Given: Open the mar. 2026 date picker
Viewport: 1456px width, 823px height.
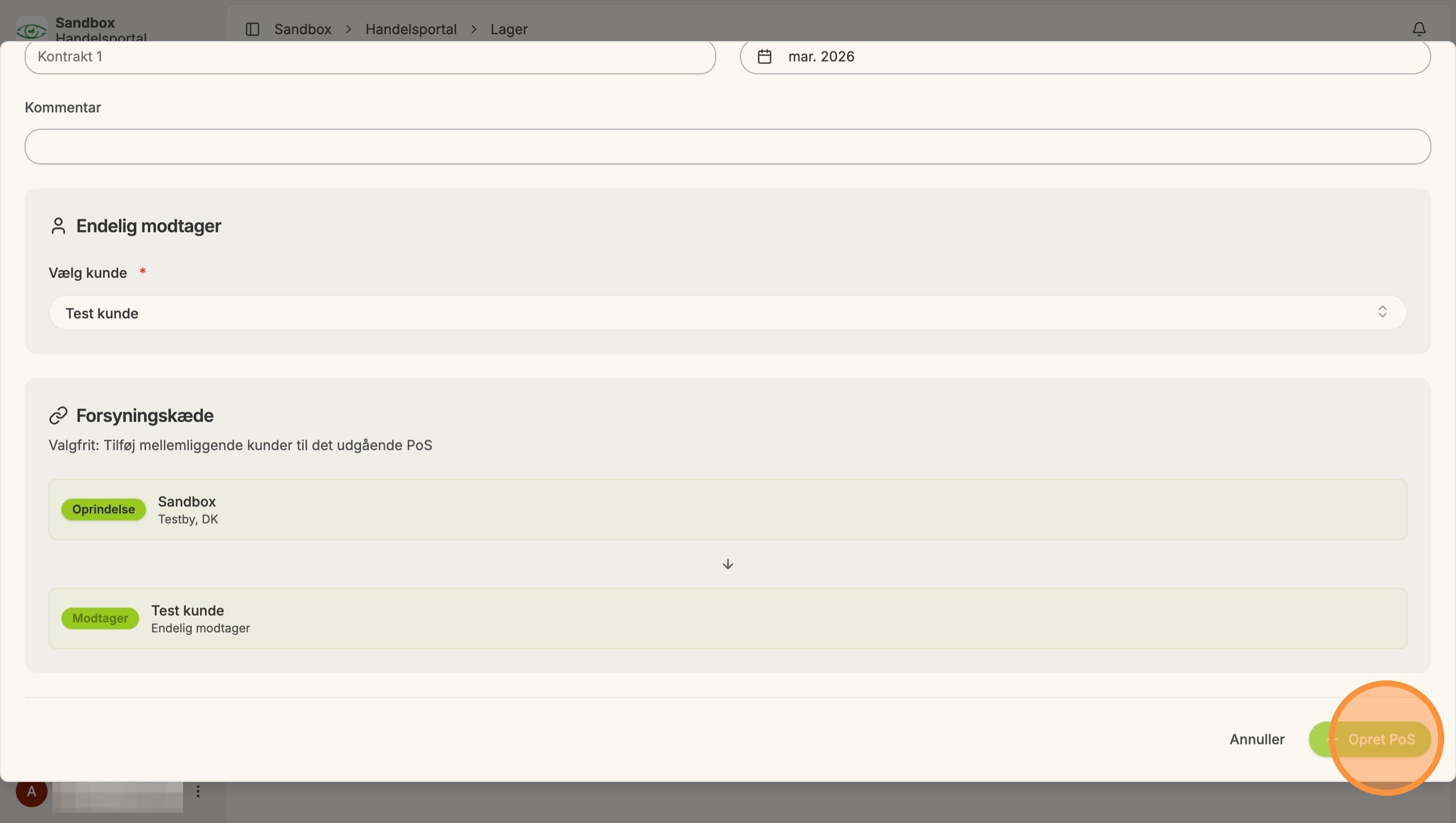Looking at the screenshot, I should [1085, 56].
